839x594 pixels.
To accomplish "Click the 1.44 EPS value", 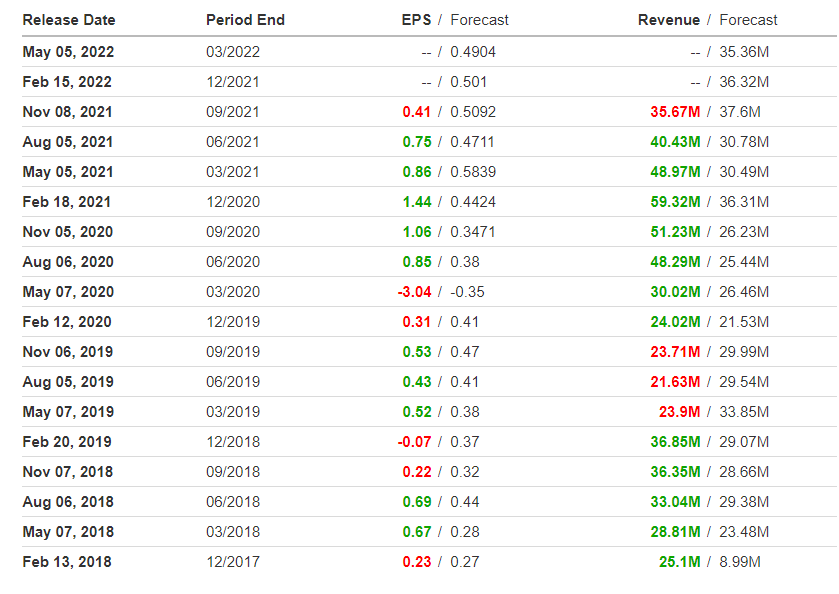I will click(417, 202).
